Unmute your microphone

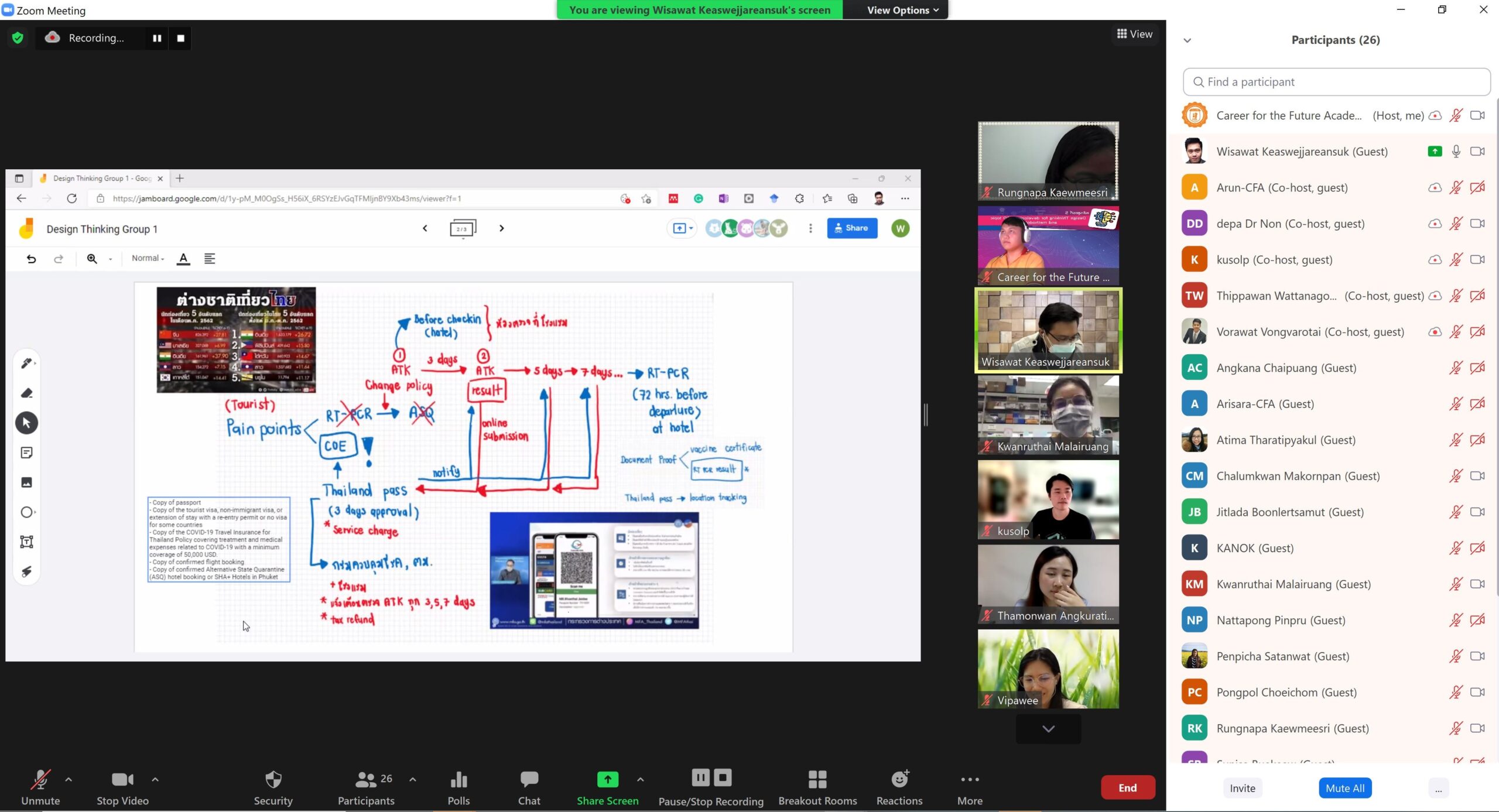click(40, 787)
